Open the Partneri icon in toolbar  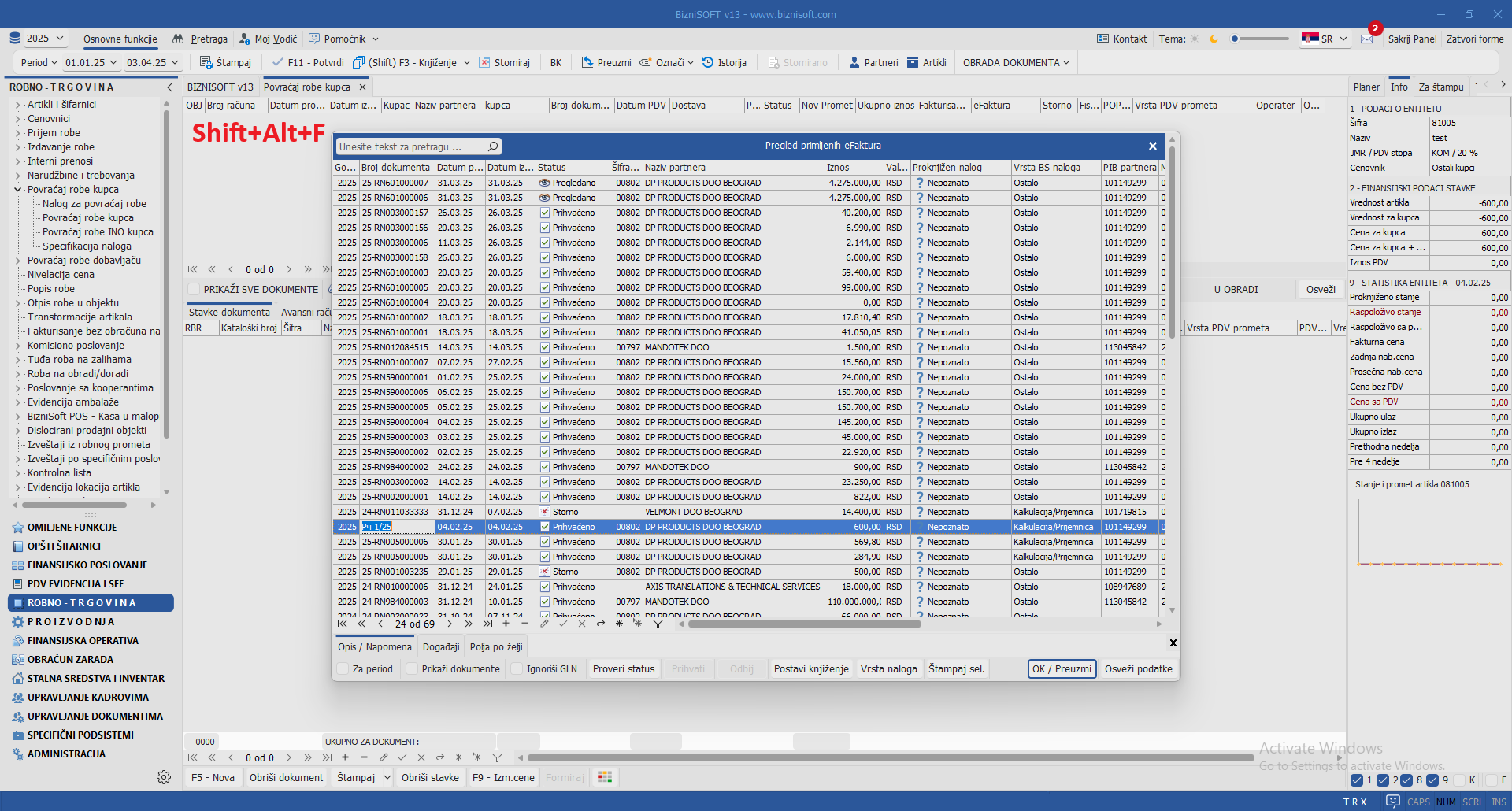[x=854, y=62]
